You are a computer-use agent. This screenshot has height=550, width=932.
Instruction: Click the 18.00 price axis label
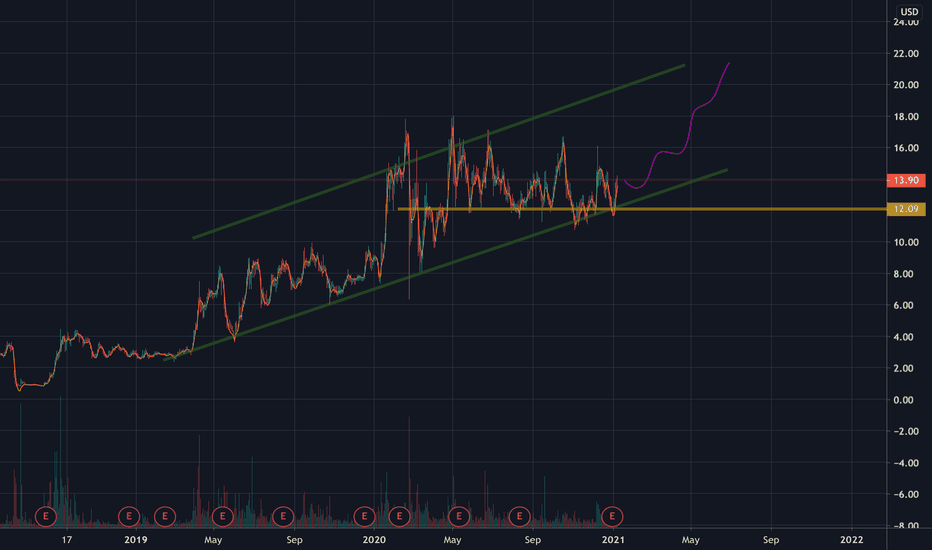tap(906, 117)
